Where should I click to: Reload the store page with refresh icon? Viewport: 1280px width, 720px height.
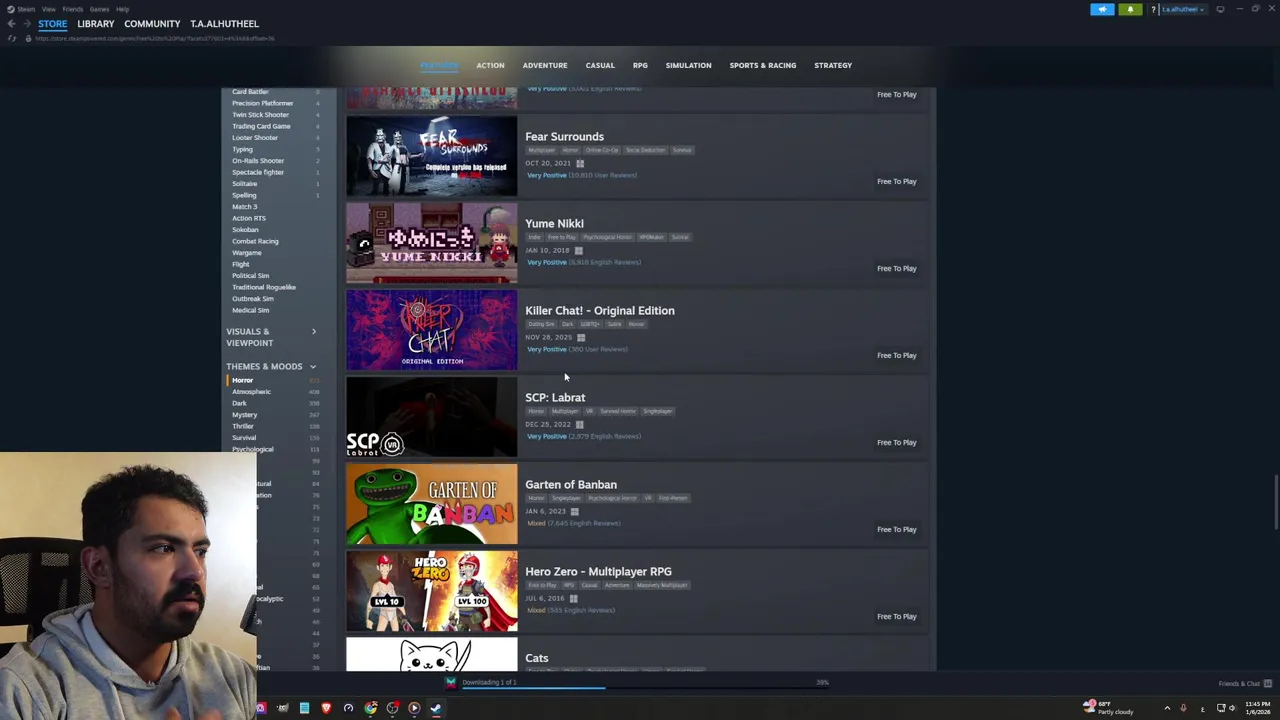click(x=13, y=38)
